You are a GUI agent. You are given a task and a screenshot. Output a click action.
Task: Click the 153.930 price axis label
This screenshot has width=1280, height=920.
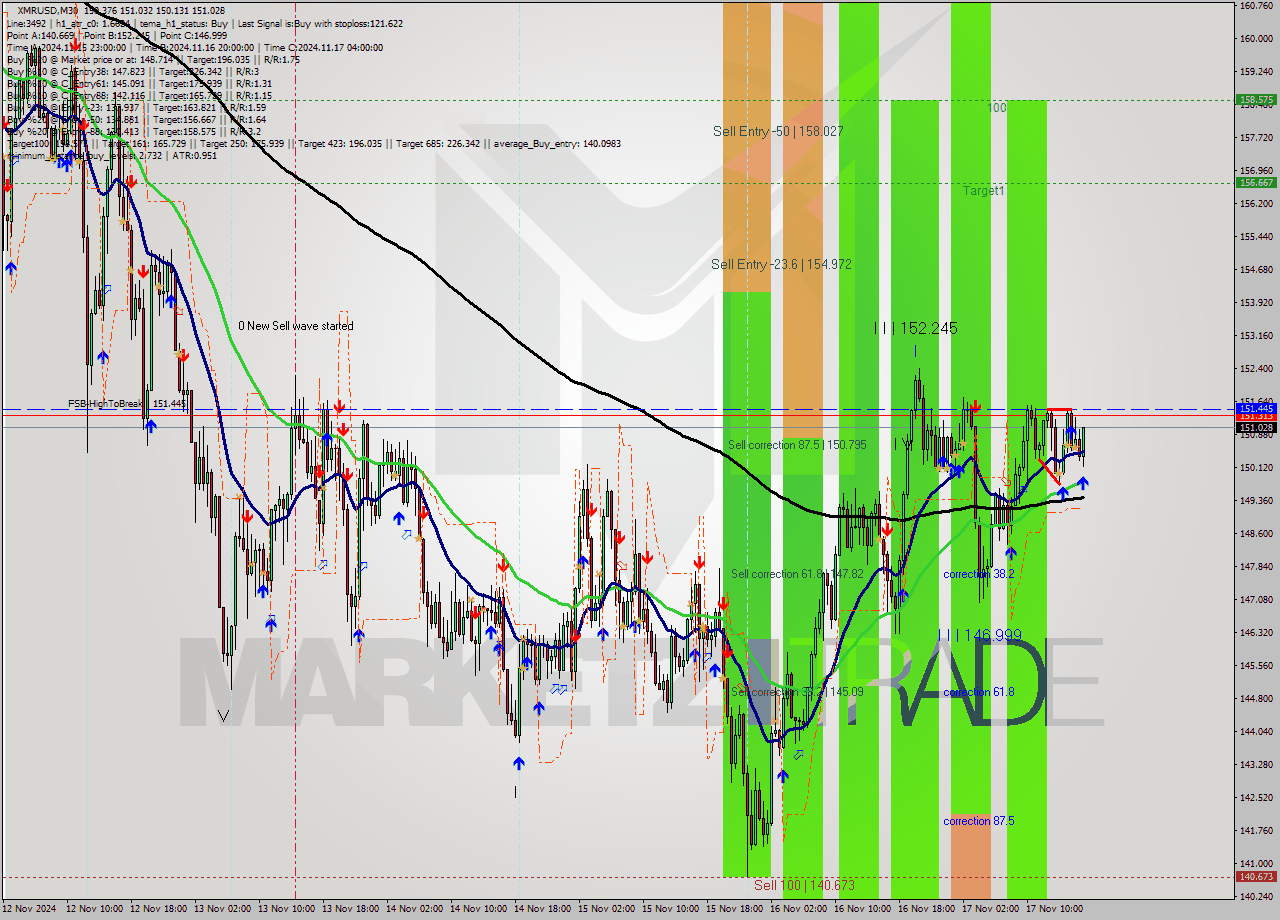point(1256,302)
